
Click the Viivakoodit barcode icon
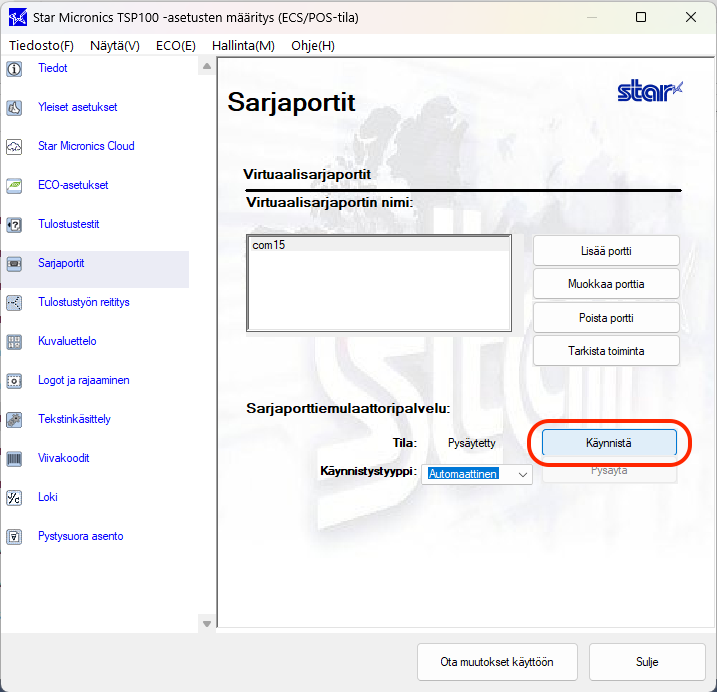[14, 459]
